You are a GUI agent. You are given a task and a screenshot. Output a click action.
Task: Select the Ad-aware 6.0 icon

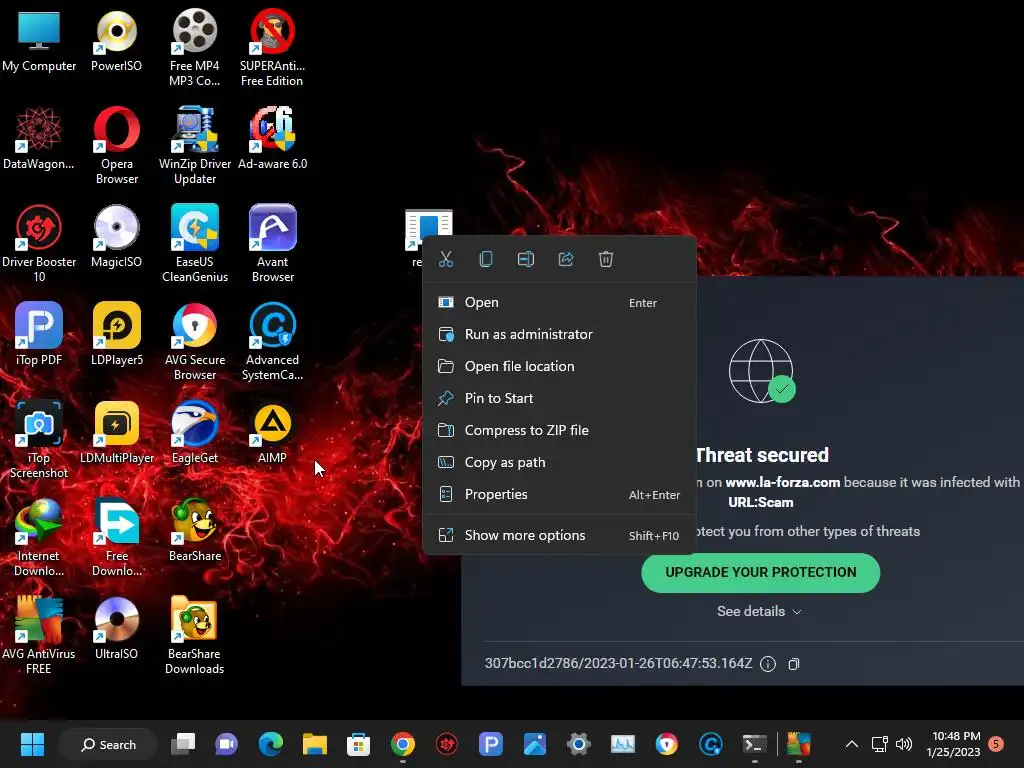tap(272, 138)
